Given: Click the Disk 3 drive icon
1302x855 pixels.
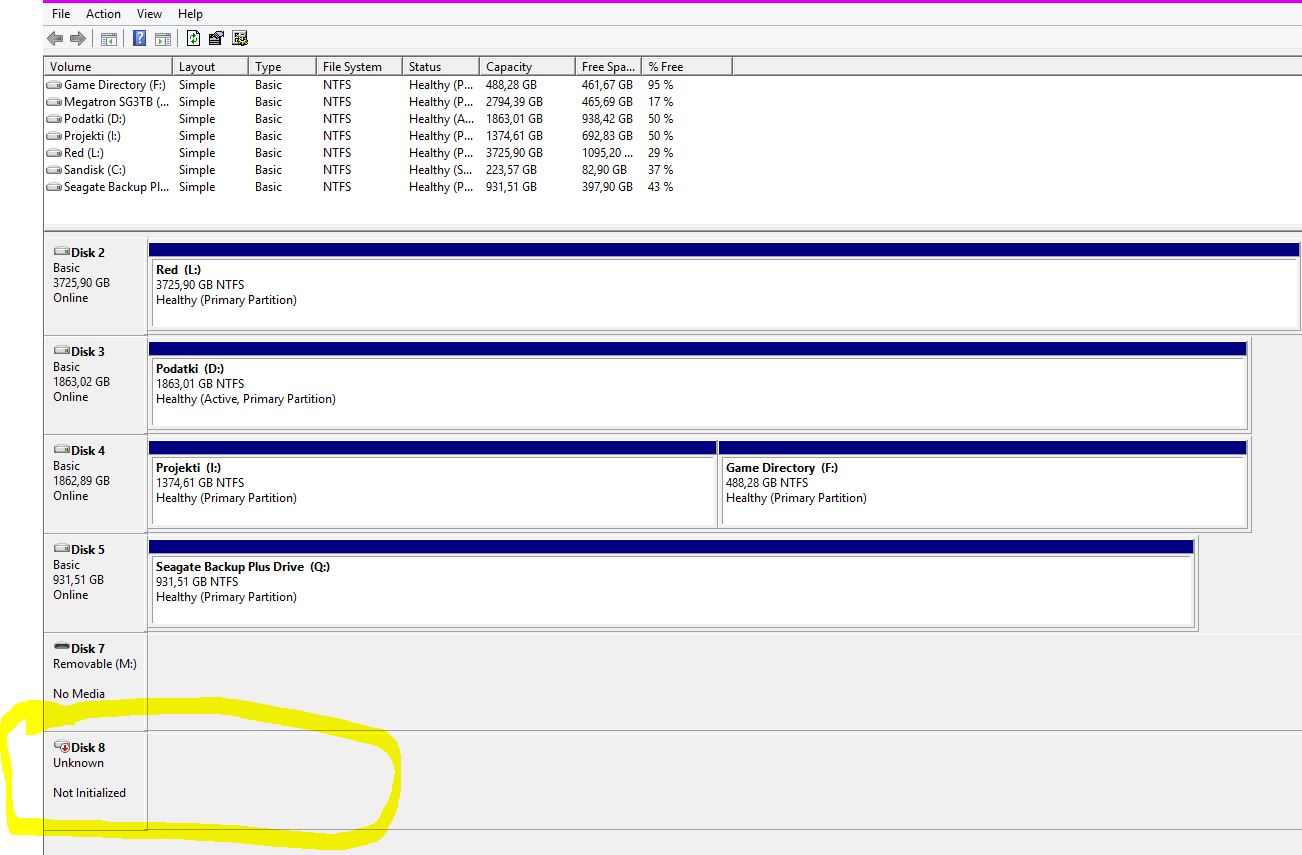Looking at the screenshot, I should point(61,351).
